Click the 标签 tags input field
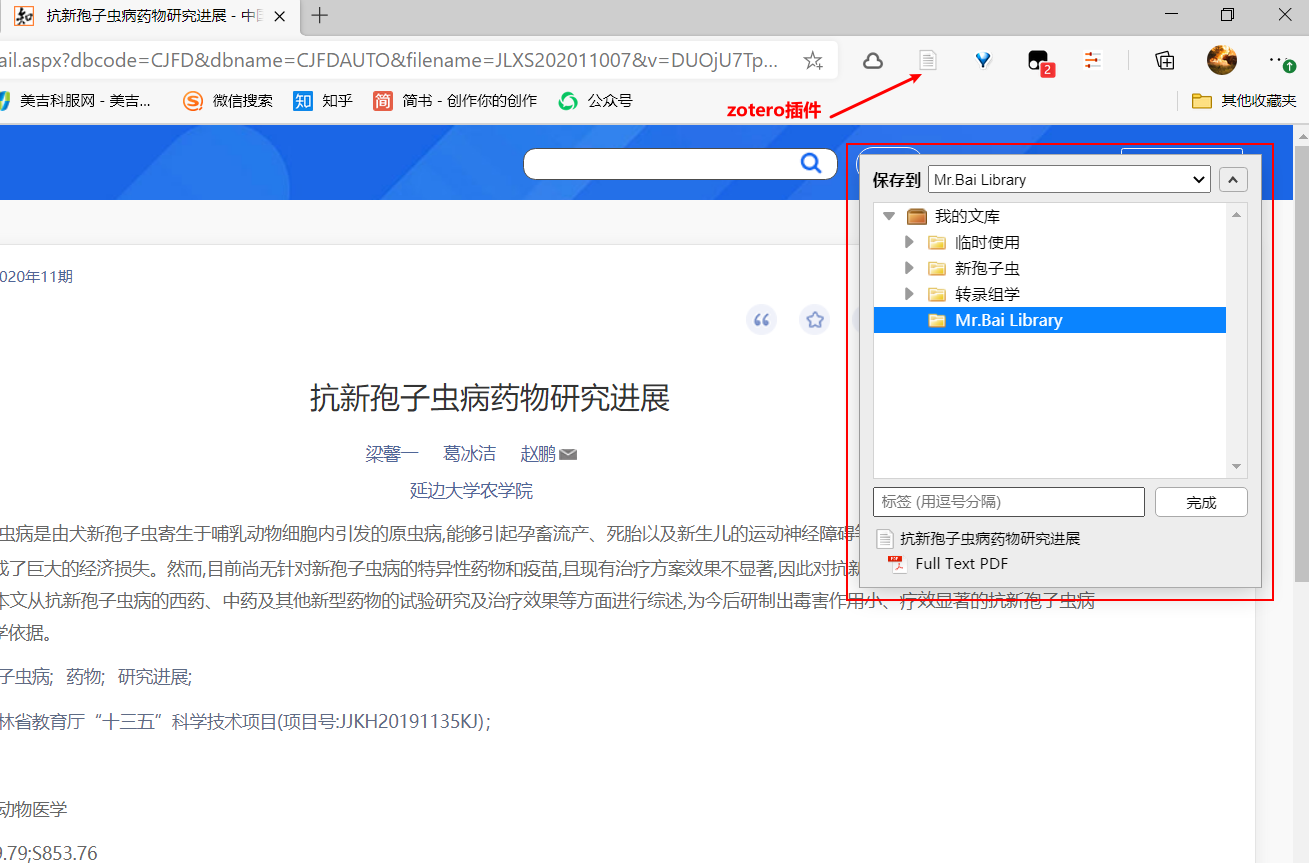This screenshot has height=863, width=1309. coord(1009,502)
